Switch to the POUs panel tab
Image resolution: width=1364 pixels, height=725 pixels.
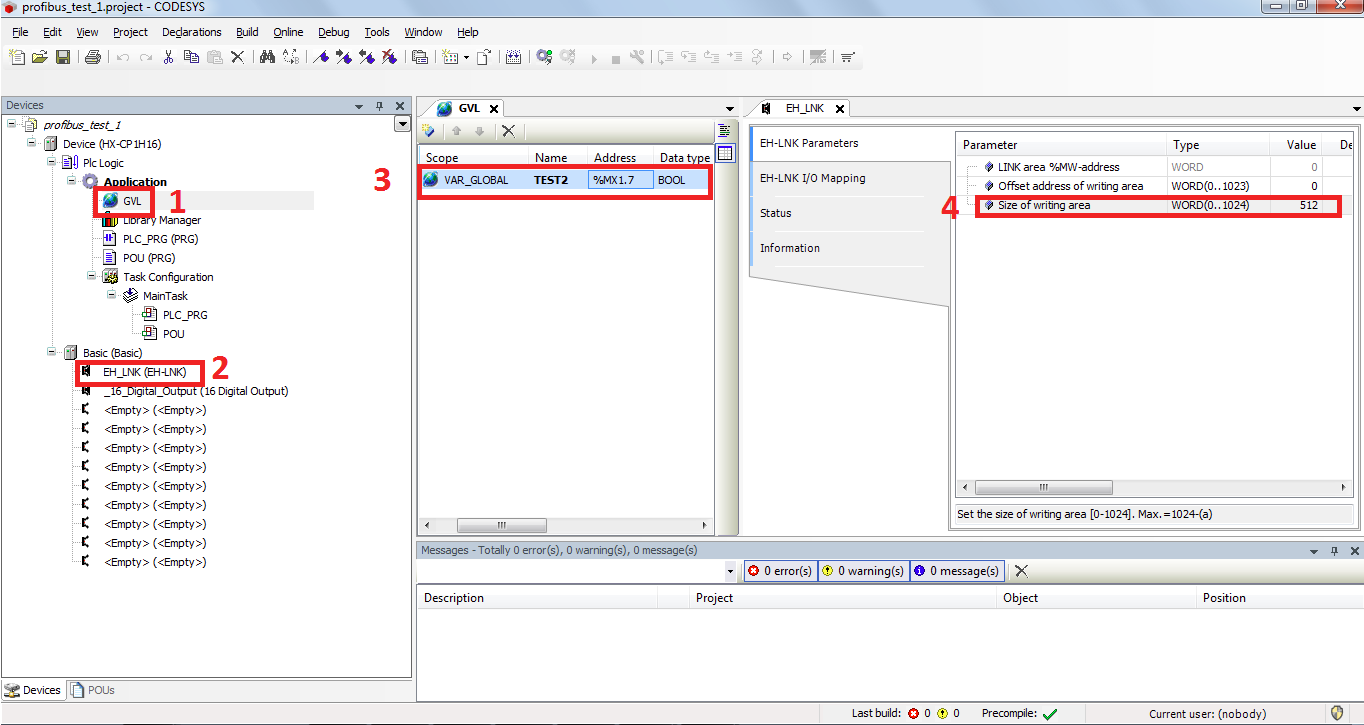click(x=94, y=690)
